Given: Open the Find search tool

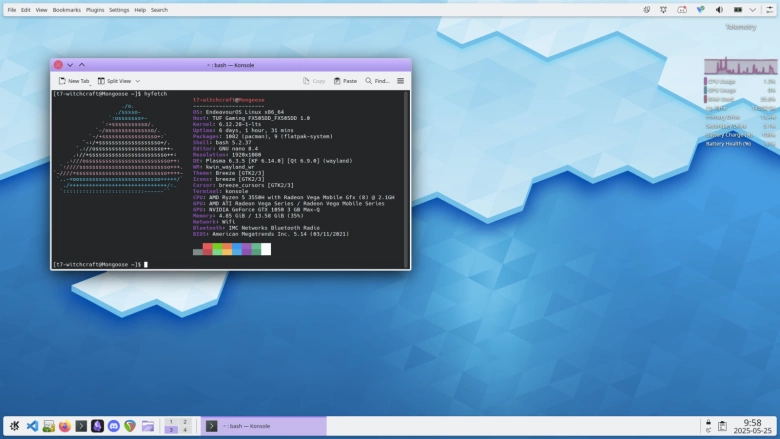Looking at the screenshot, I should point(377,81).
